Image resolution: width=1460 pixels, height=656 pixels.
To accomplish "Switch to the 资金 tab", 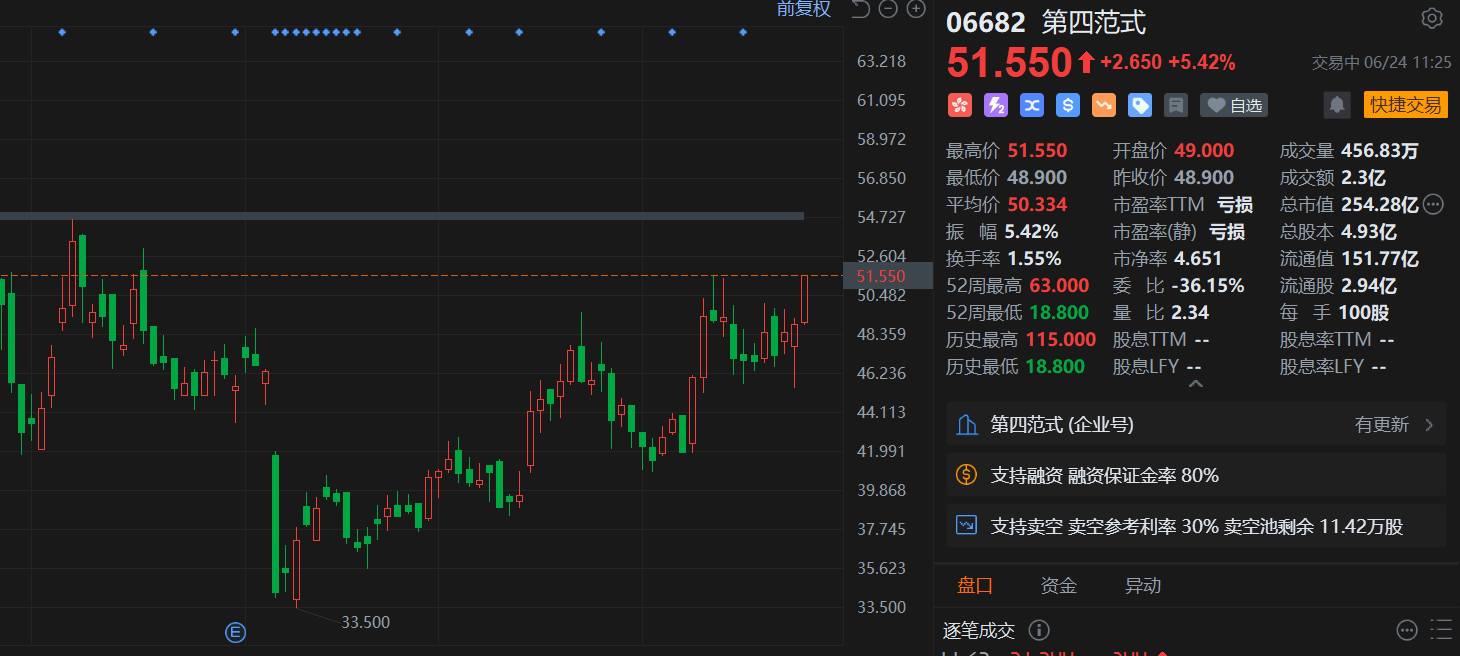I will [x=1058, y=586].
